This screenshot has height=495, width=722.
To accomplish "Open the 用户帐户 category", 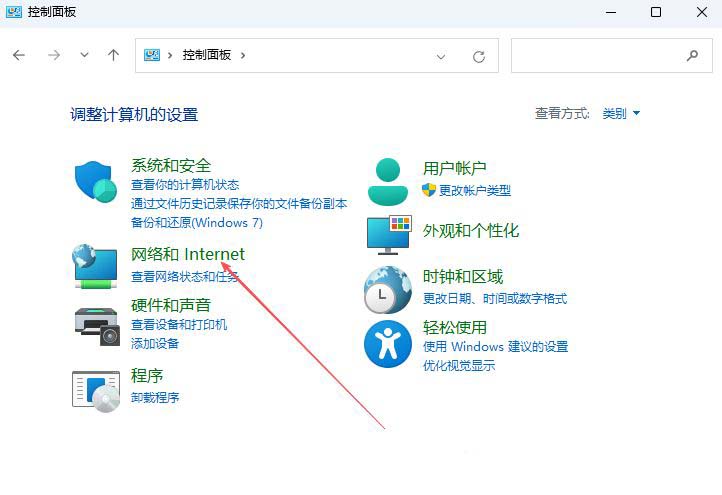I will click(455, 168).
